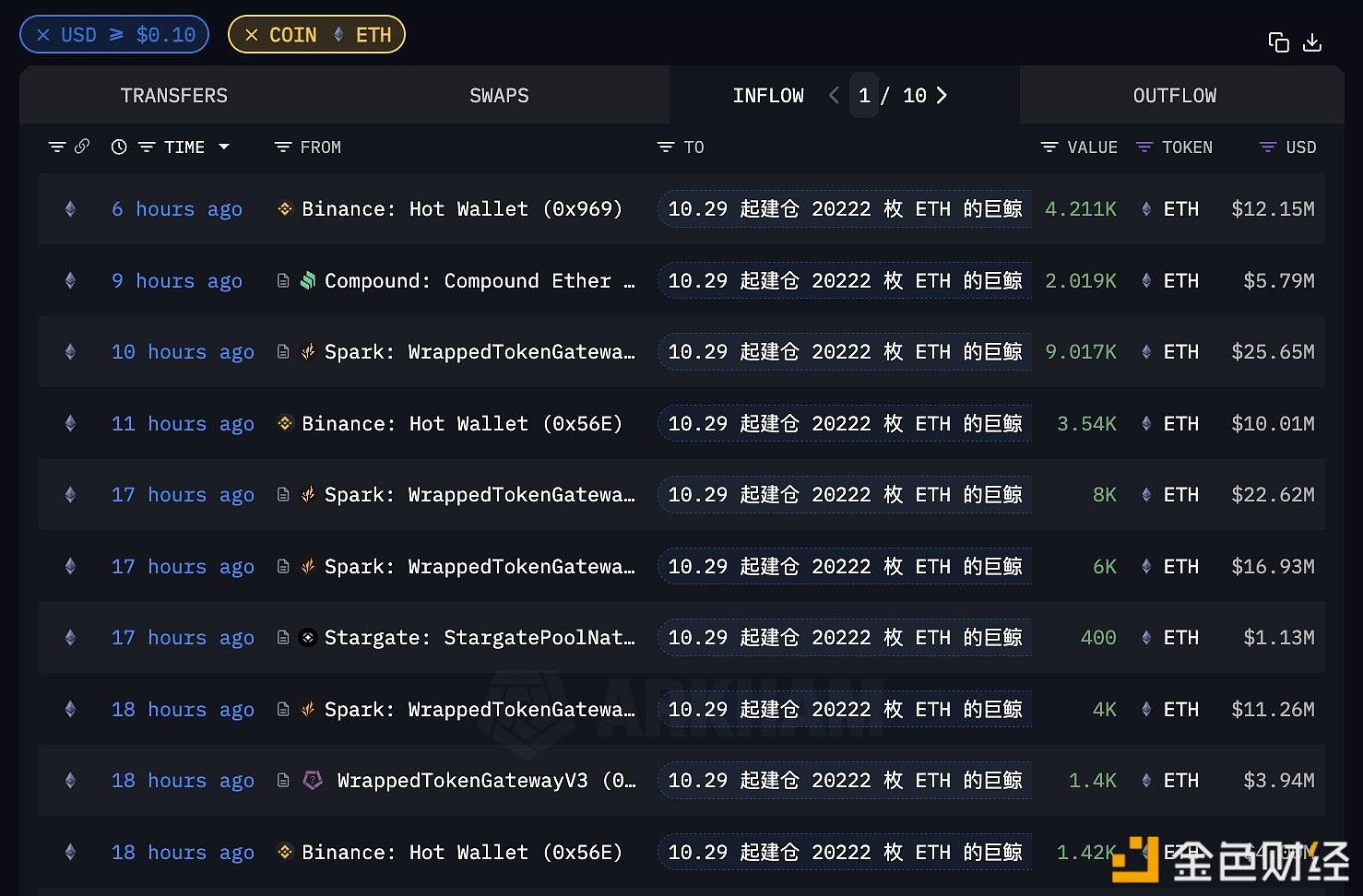The image size is (1363, 896).
Task: Open the whale recipient tag in 4.211K row
Action: point(845,209)
